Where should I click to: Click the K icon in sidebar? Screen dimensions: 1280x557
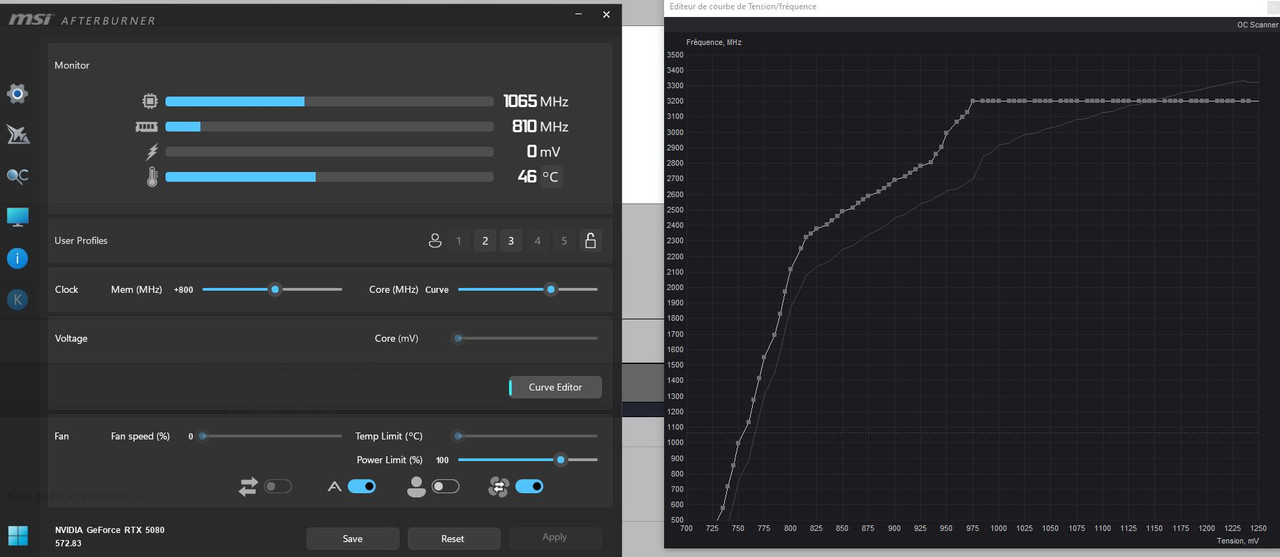17,299
